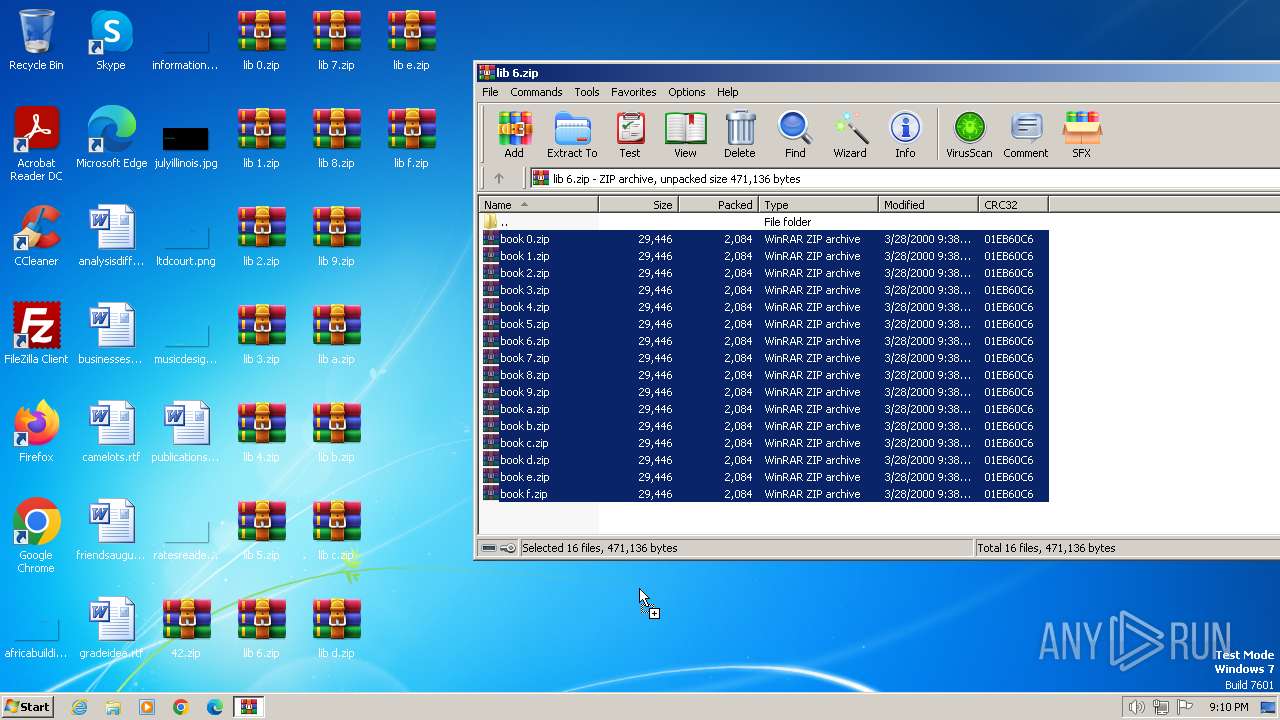Sort by Packed column header

coord(718,205)
